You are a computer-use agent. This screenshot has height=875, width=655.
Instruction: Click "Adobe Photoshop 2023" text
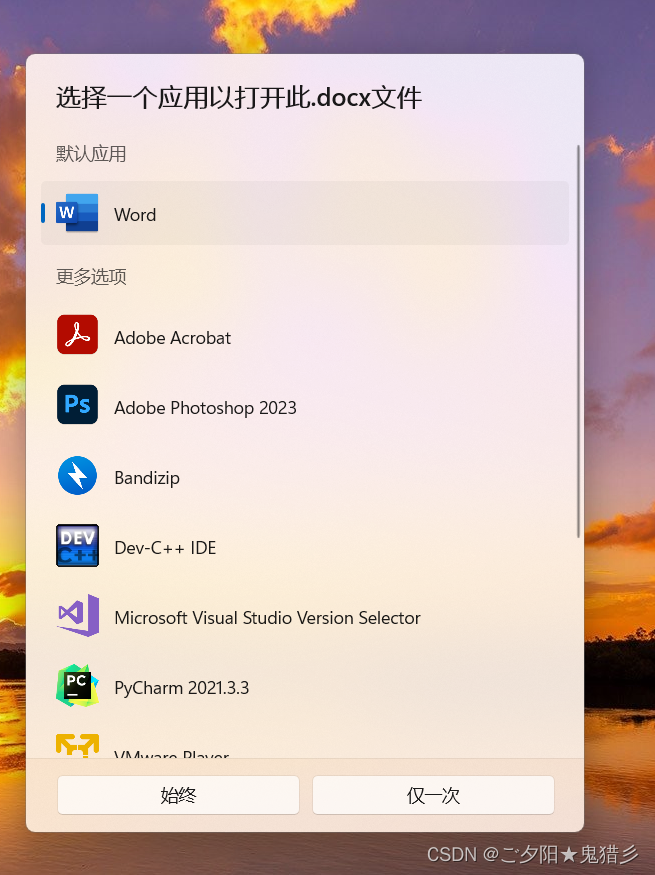click(205, 408)
